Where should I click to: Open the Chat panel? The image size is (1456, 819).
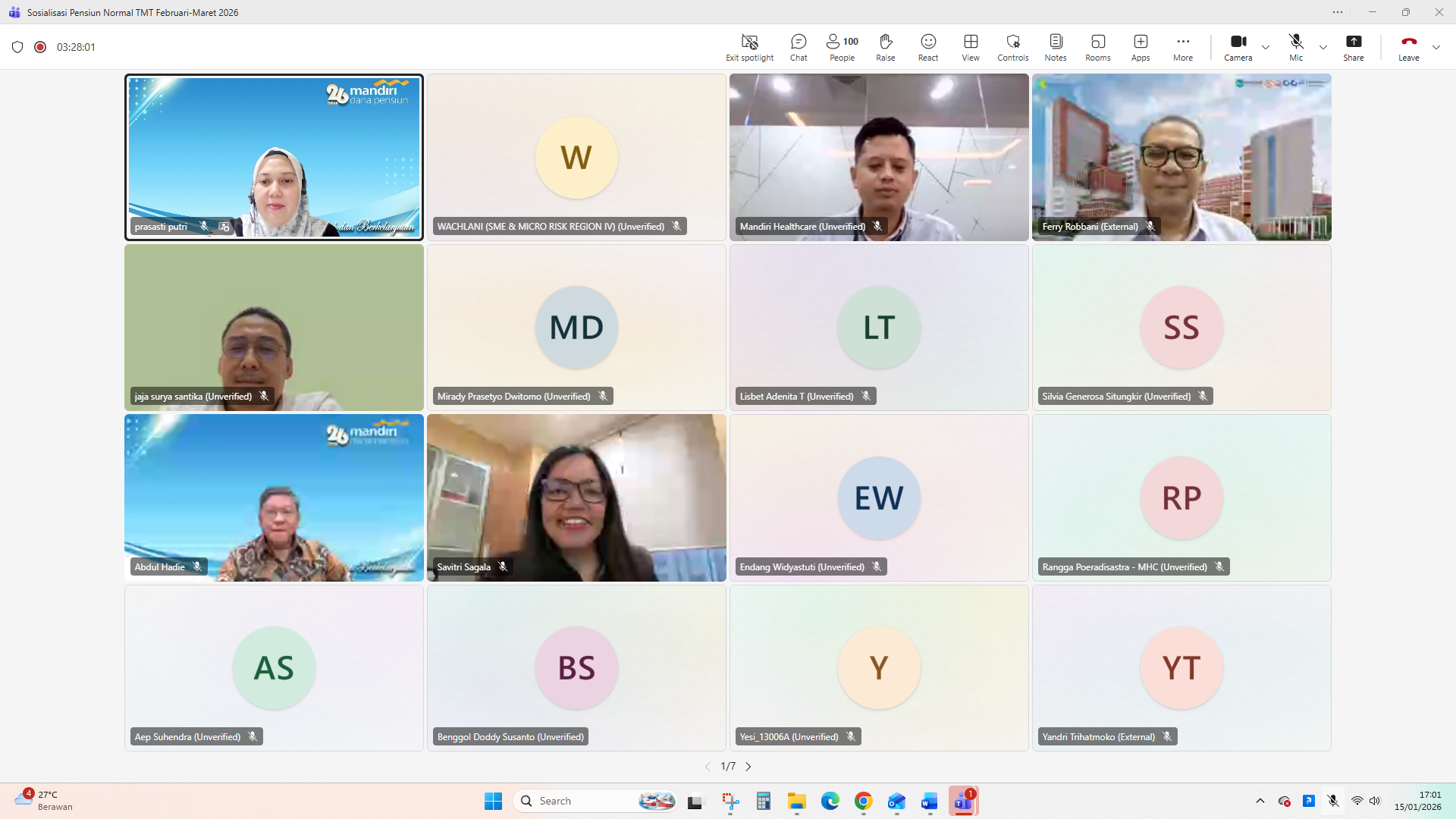[799, 47]
